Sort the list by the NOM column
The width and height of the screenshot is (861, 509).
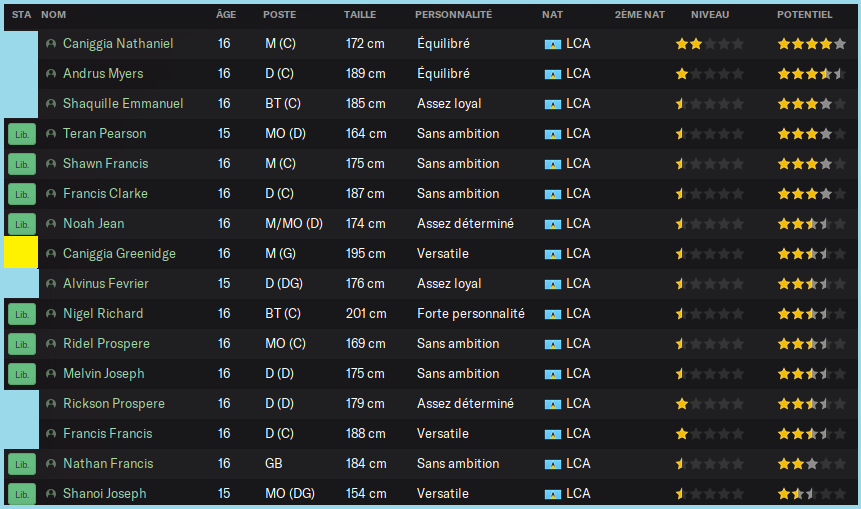tap(54, 15)
